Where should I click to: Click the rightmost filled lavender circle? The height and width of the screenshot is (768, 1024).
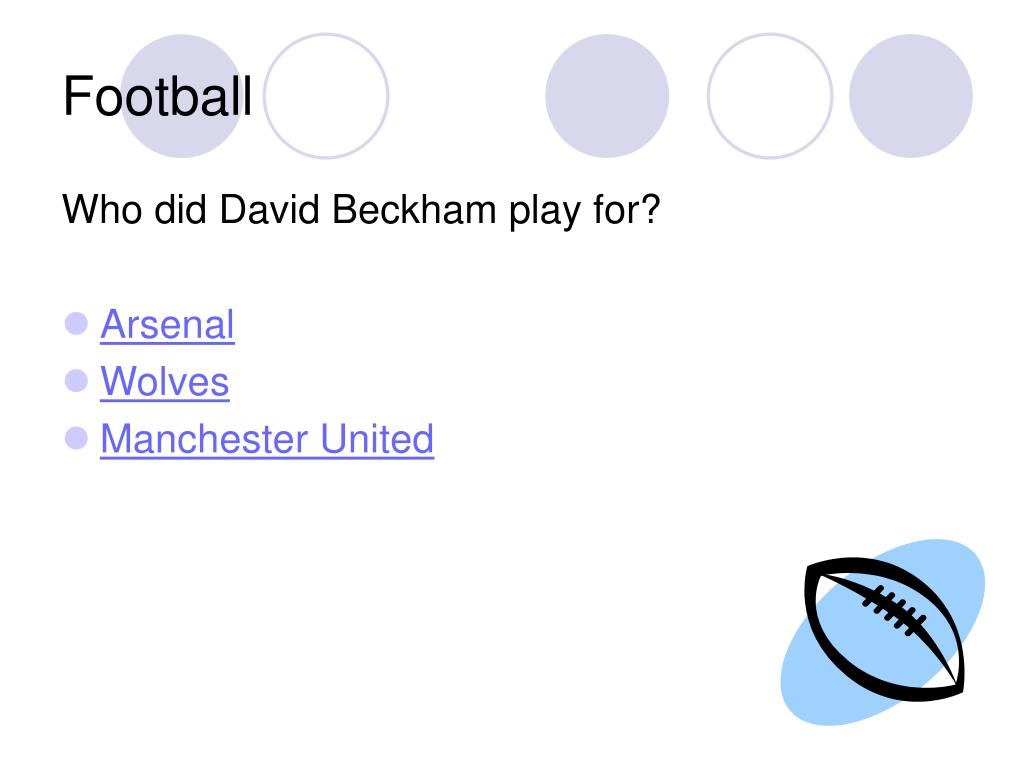[x=910, y=96]
